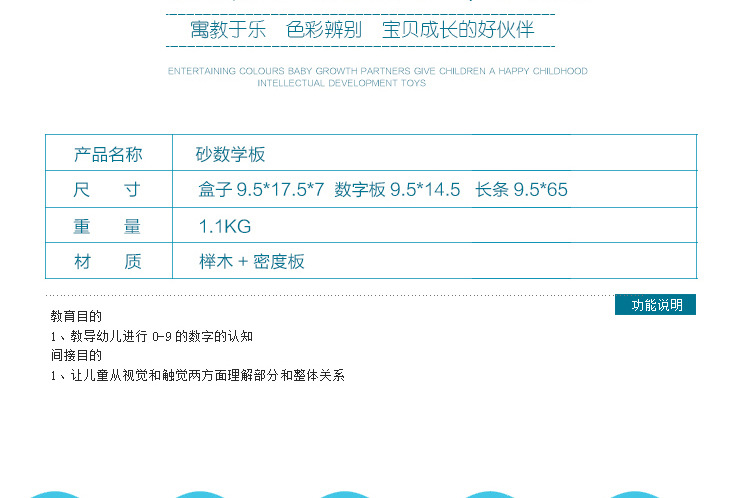The height and width of the screenshot is (498, 750).
Task: Click the 宝贝成长的好伙伴 headline text
Action: click(458, 30)
